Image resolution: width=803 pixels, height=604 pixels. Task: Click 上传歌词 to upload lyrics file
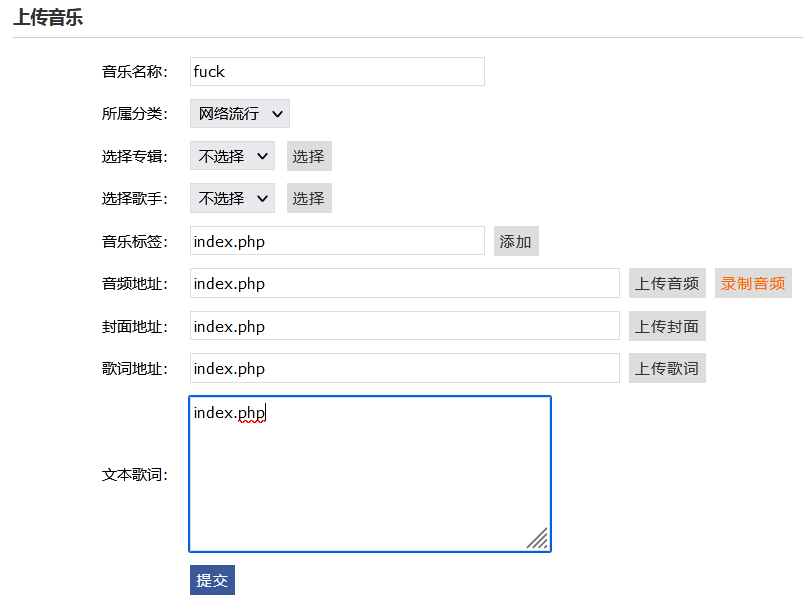coord(666,367)
